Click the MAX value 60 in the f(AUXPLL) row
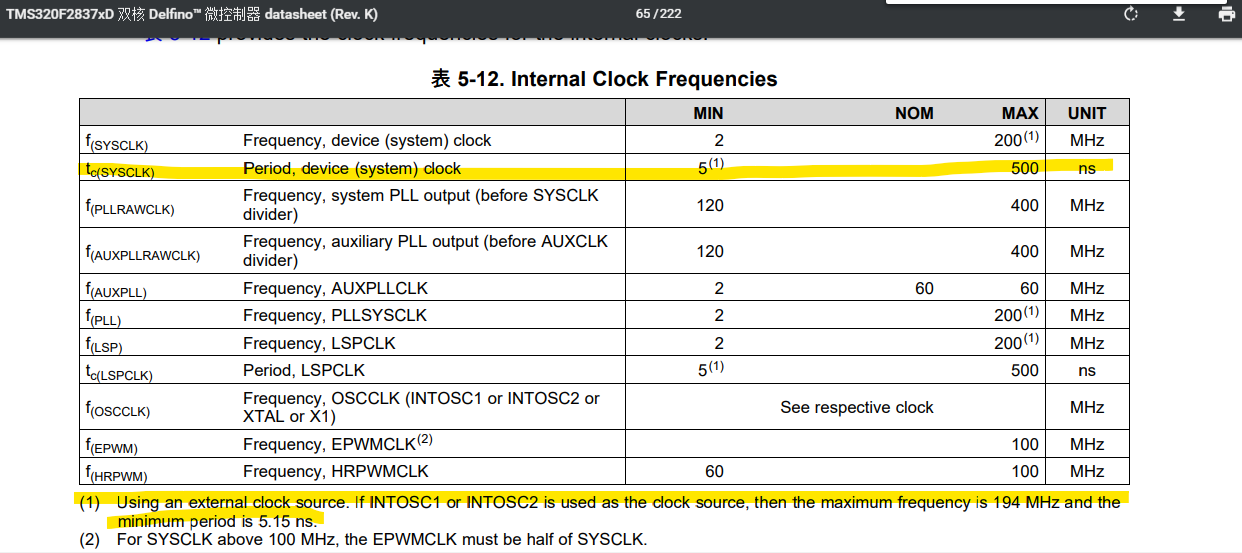Viewport: 1242px width, 553px height. pyautogui.click(x=1030, y=288)
